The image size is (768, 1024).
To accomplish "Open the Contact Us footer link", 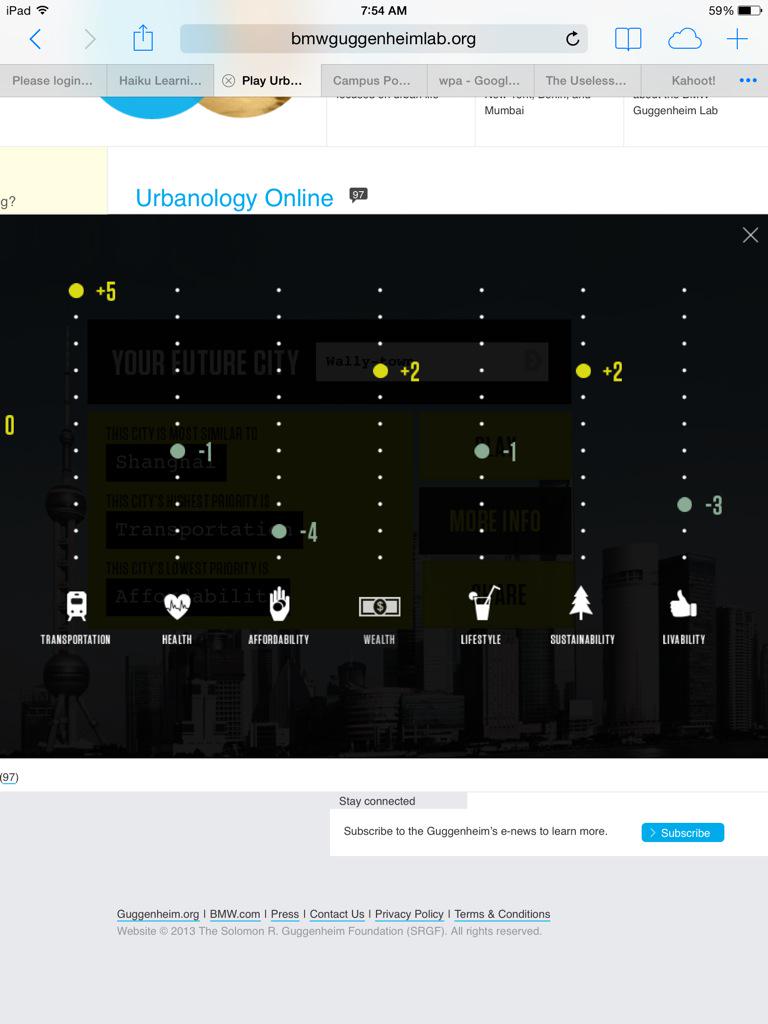I will click(x=337, y=914).
